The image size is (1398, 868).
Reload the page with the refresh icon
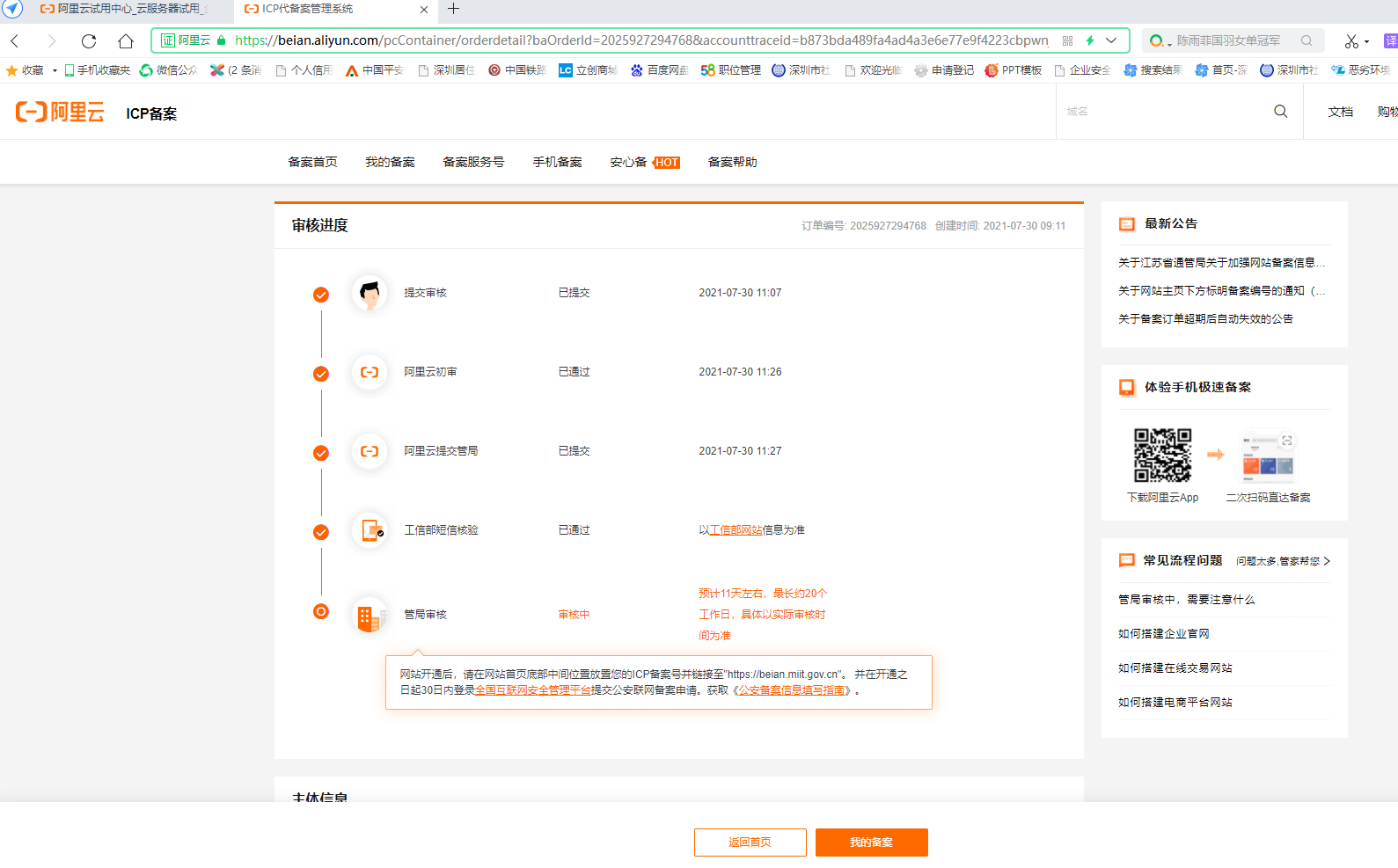click(x=89, y=40)
